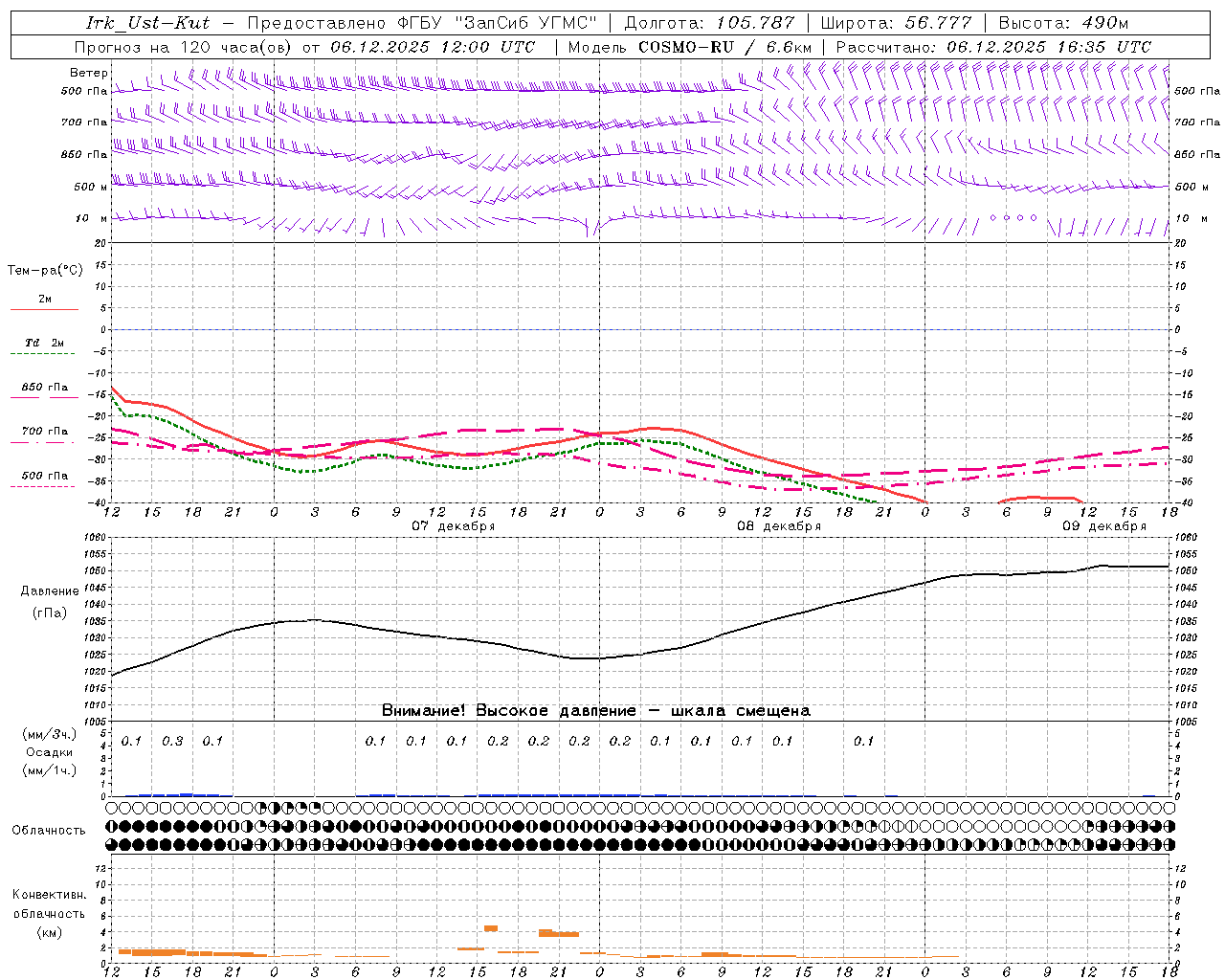Click the Тем-ра(°C) axis label
The image size is (1225, 980).
click(45, 271)
